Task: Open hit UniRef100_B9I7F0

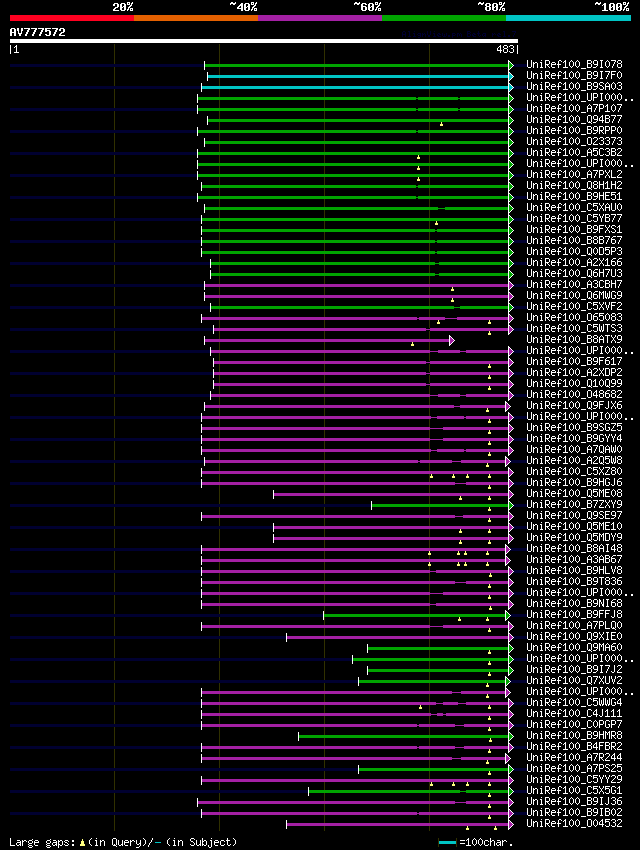Action: [x=574, y=75]
